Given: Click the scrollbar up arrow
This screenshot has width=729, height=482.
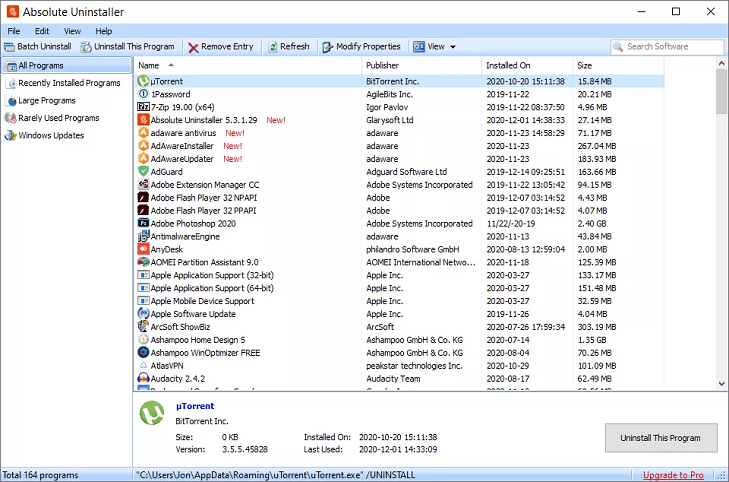Looking at the screenshot, I should pyautogui.click(x=721, y=63).
